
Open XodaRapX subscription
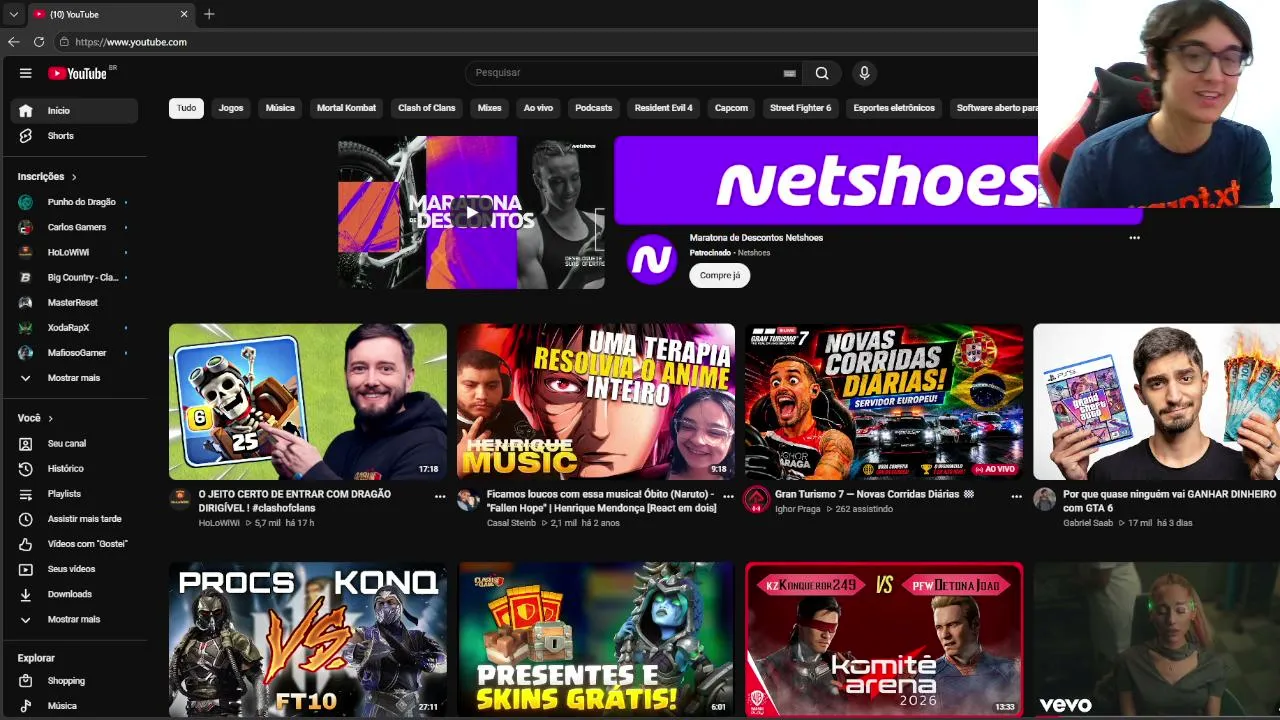click(74, 328)
